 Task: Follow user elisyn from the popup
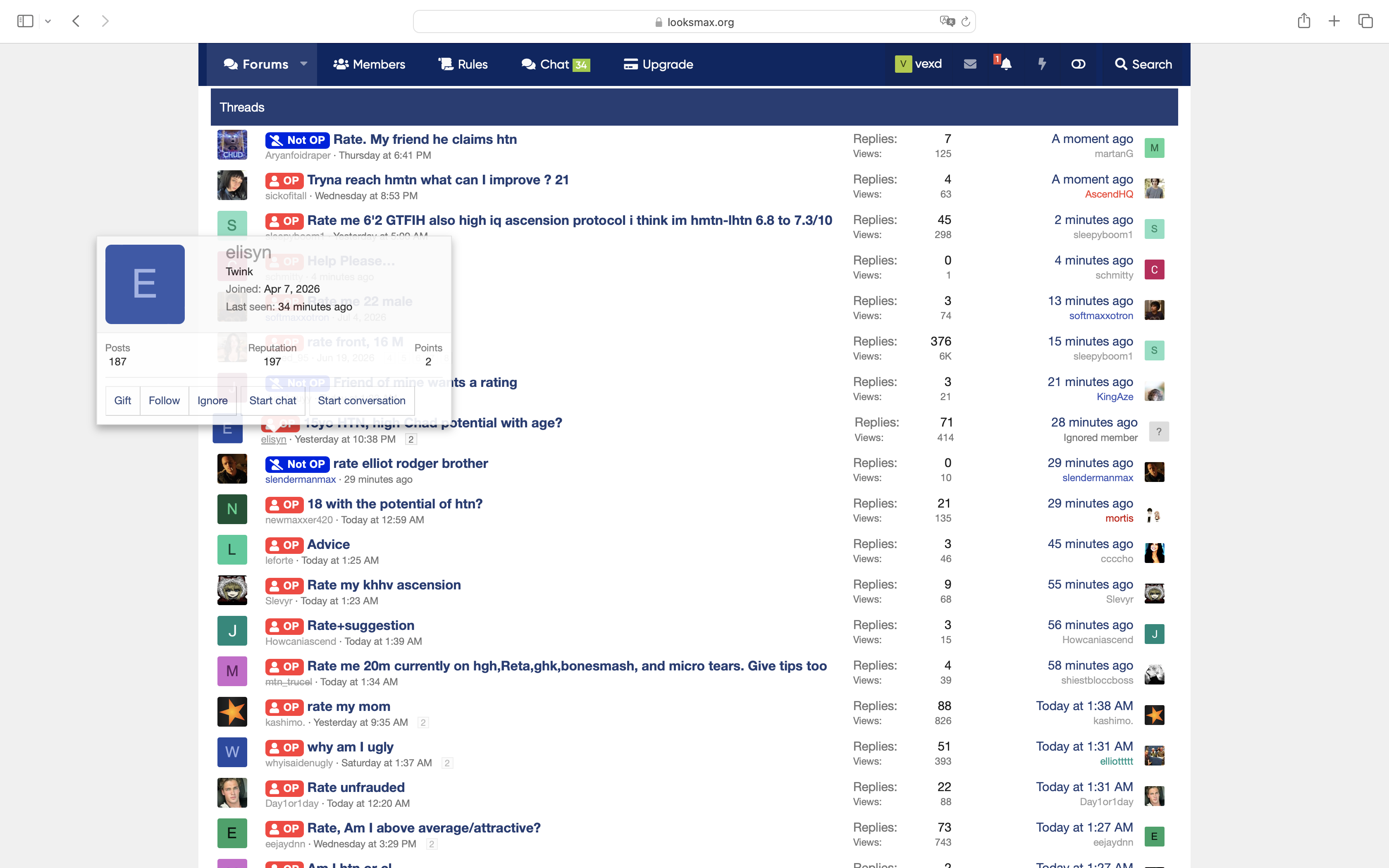click(164, 400)
